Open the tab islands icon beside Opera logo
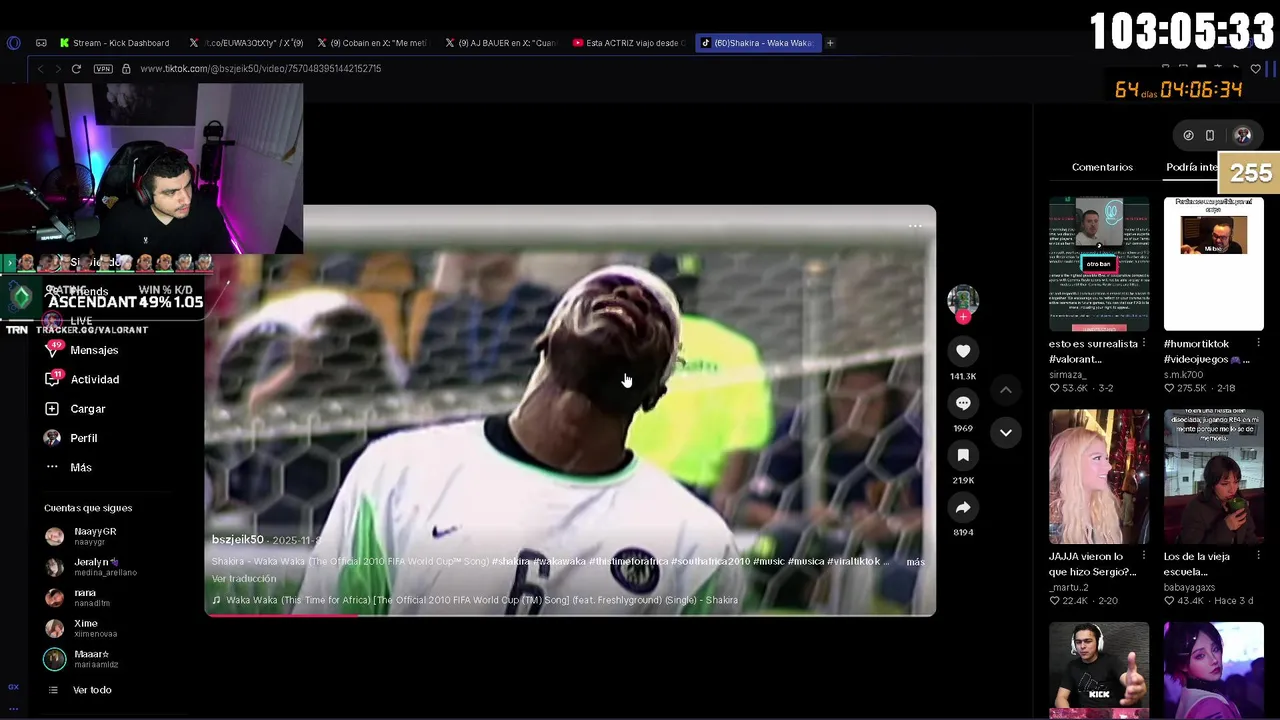1280x720 pixels. [x=41, y=43]
